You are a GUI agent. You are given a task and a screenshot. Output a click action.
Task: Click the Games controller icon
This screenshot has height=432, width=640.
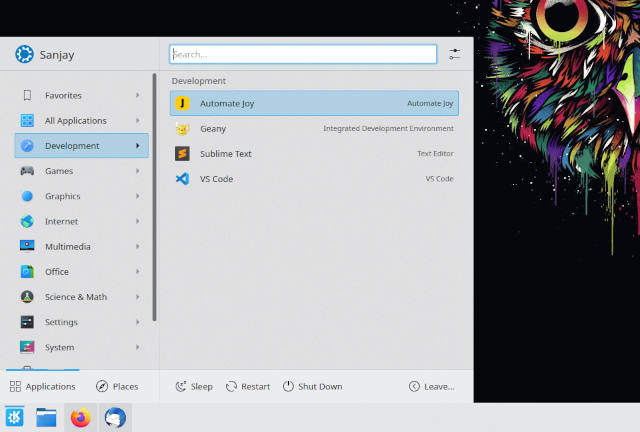point(27,171)
